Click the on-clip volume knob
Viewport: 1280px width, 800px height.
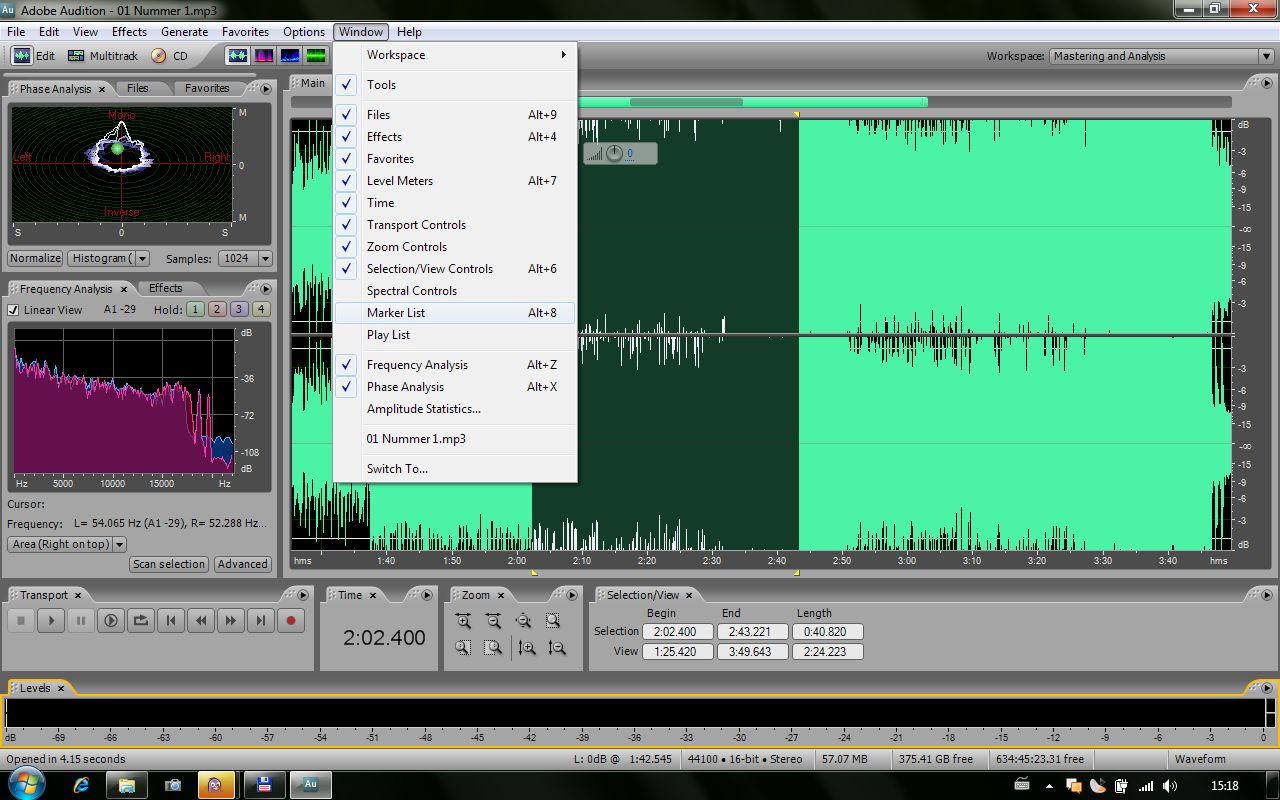tap(614, 154)
